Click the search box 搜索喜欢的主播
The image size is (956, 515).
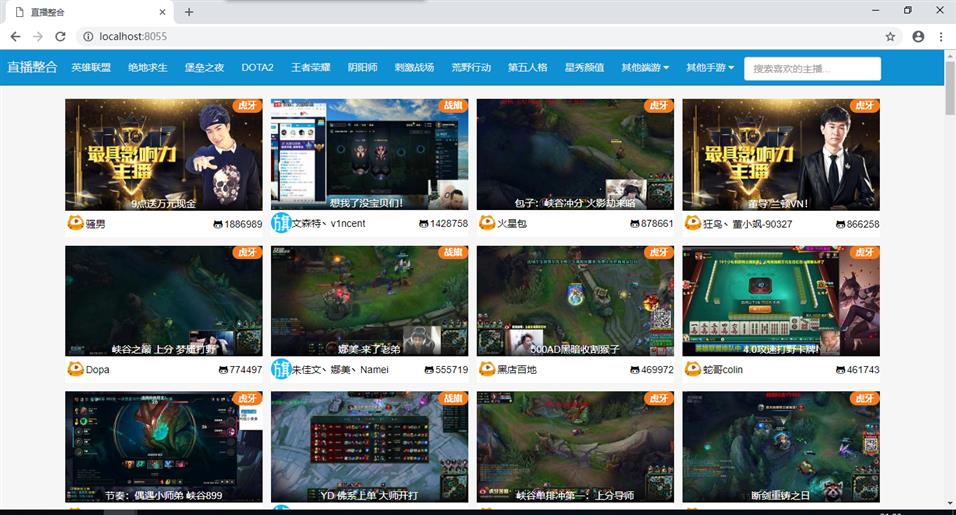812,68
